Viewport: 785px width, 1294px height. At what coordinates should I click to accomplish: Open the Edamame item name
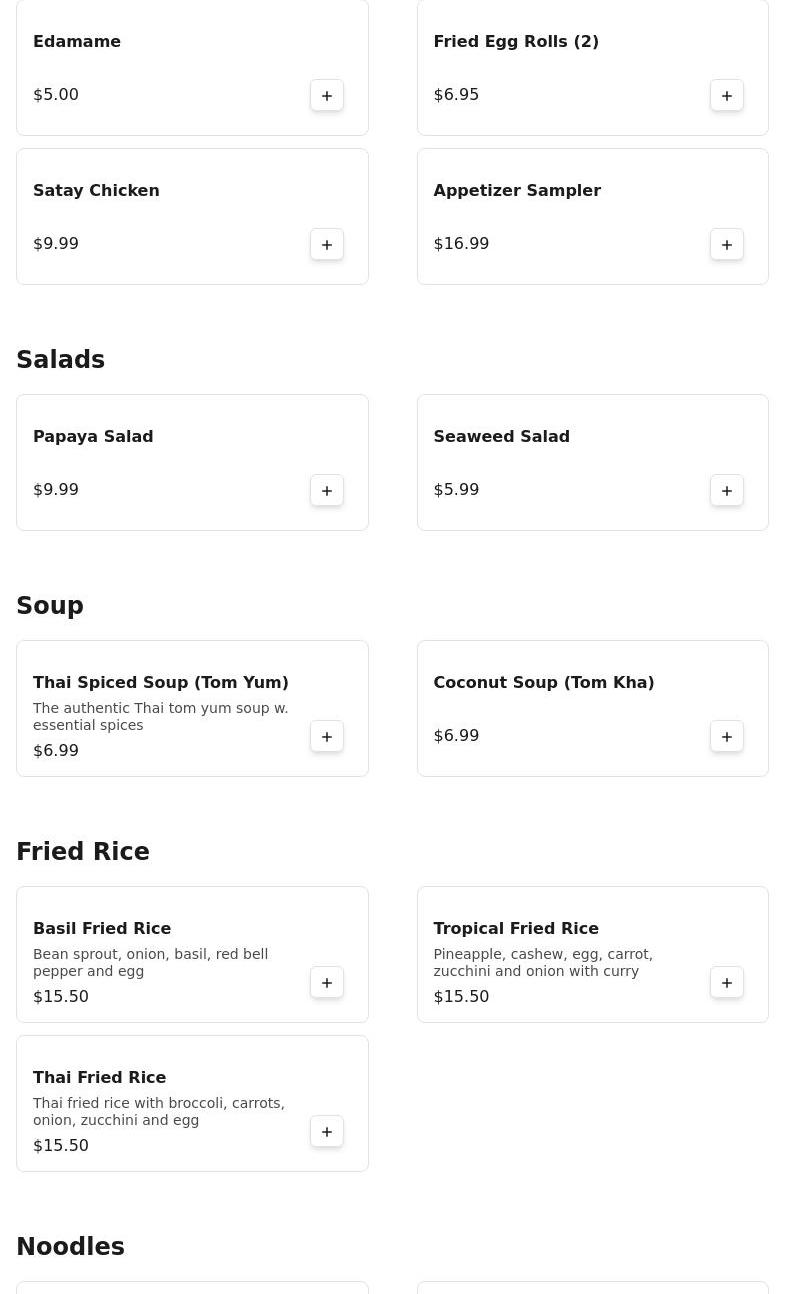[77, 41]
